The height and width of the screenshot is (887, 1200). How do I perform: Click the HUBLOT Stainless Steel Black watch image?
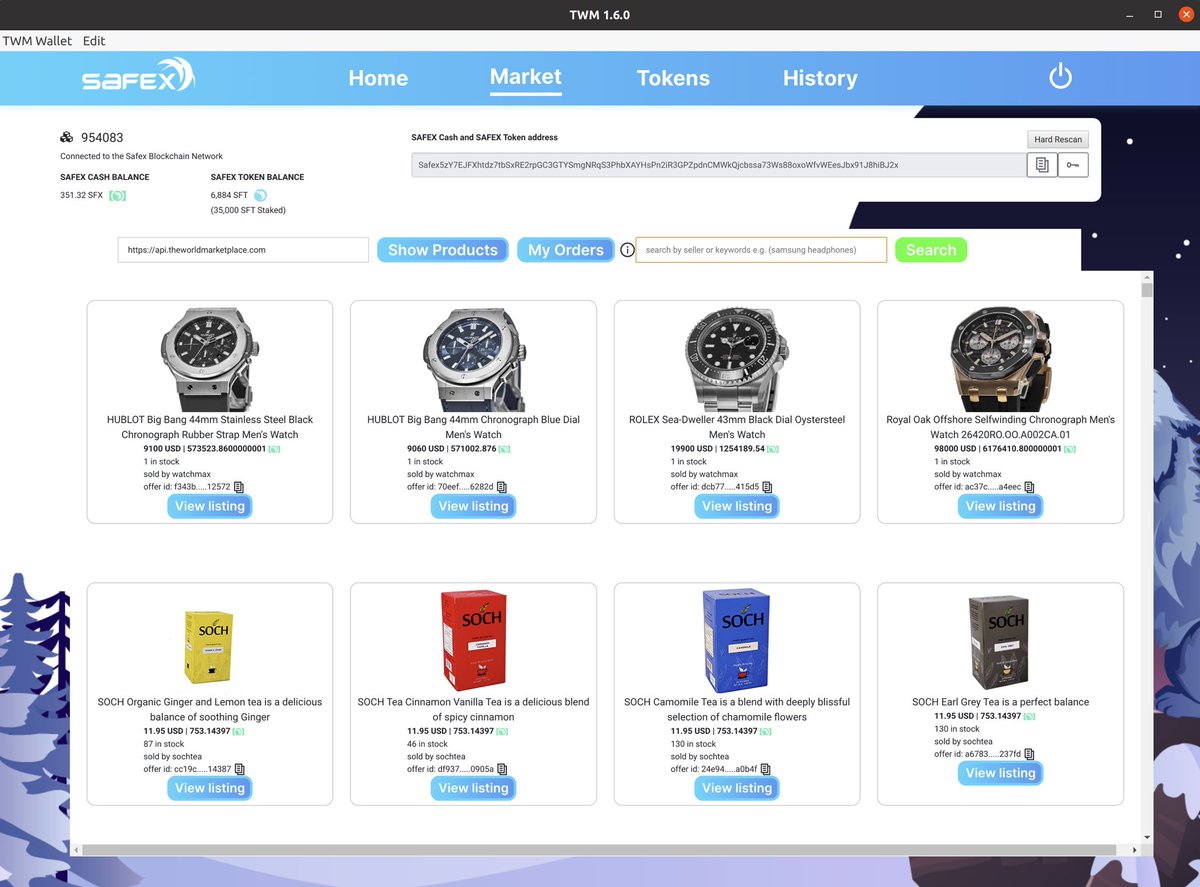[210, 359]
